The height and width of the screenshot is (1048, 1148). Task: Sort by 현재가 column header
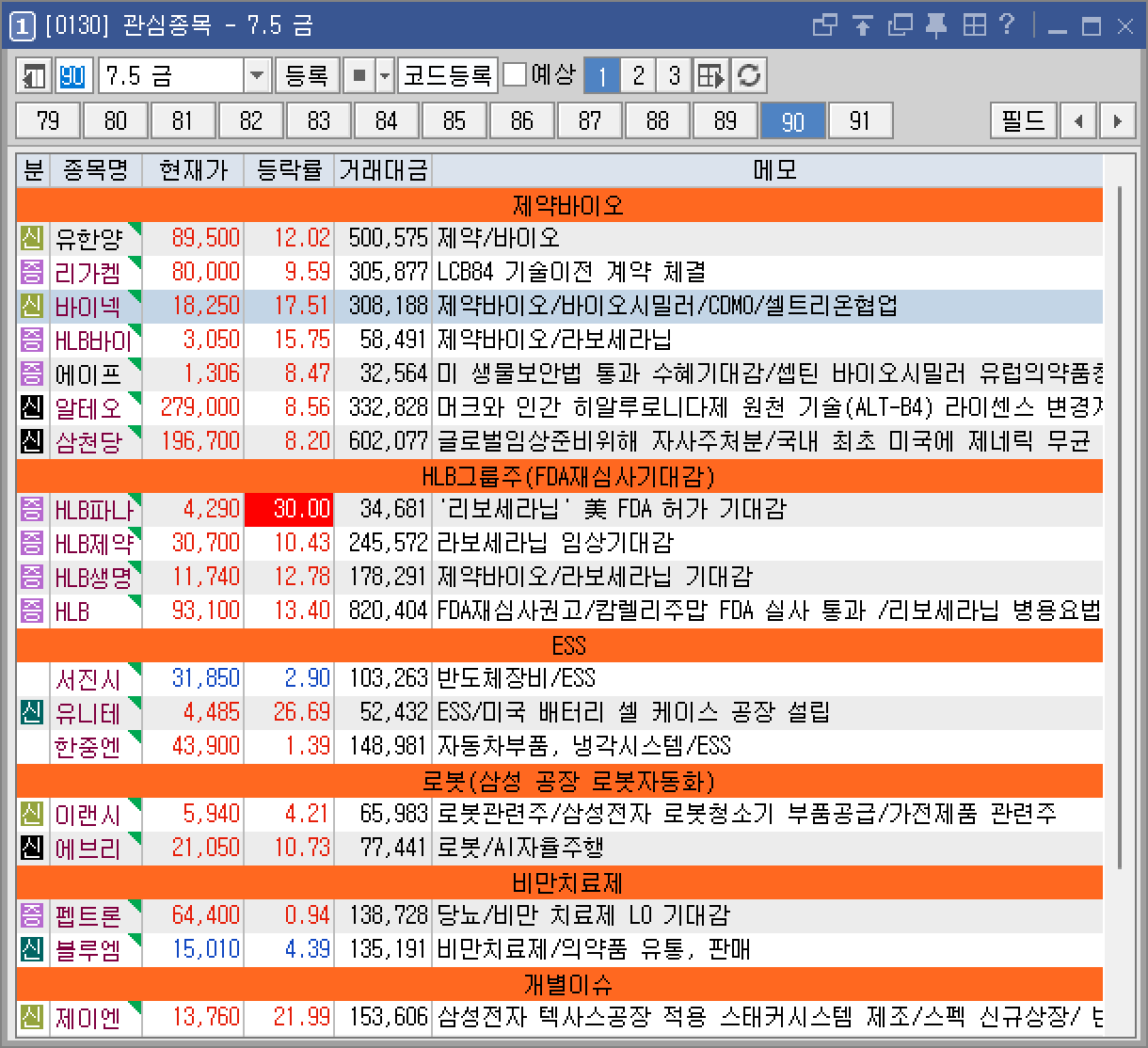tap(193, 170)
